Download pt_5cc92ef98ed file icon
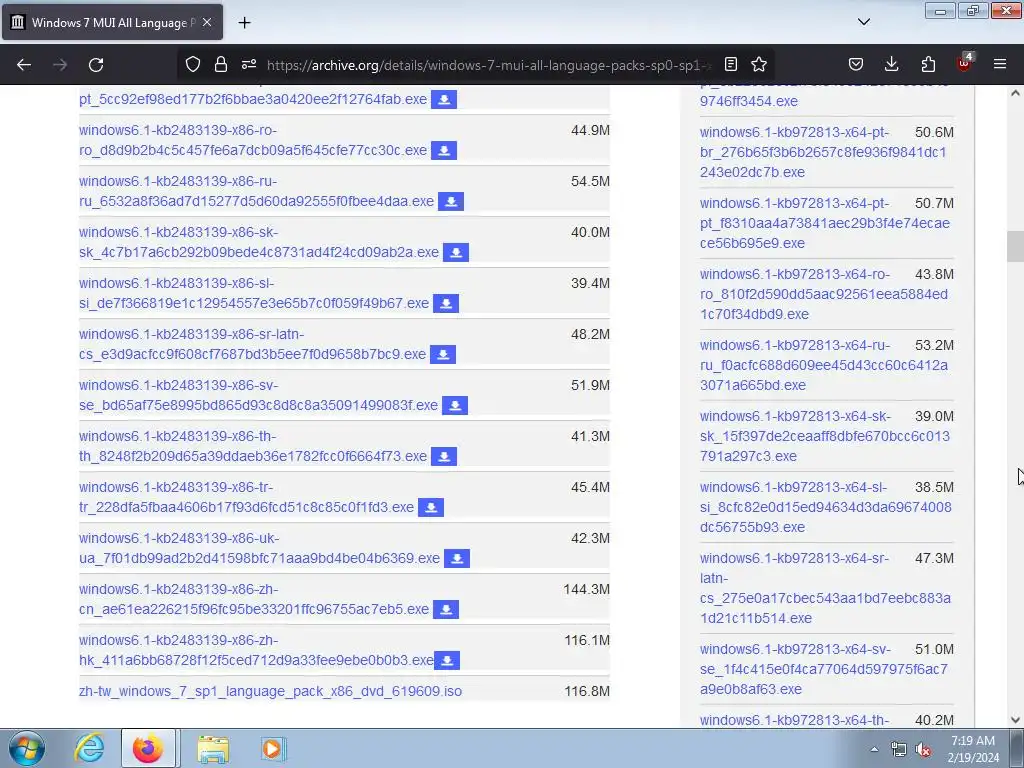The image size is (1024, 768). tap(444, 99)
